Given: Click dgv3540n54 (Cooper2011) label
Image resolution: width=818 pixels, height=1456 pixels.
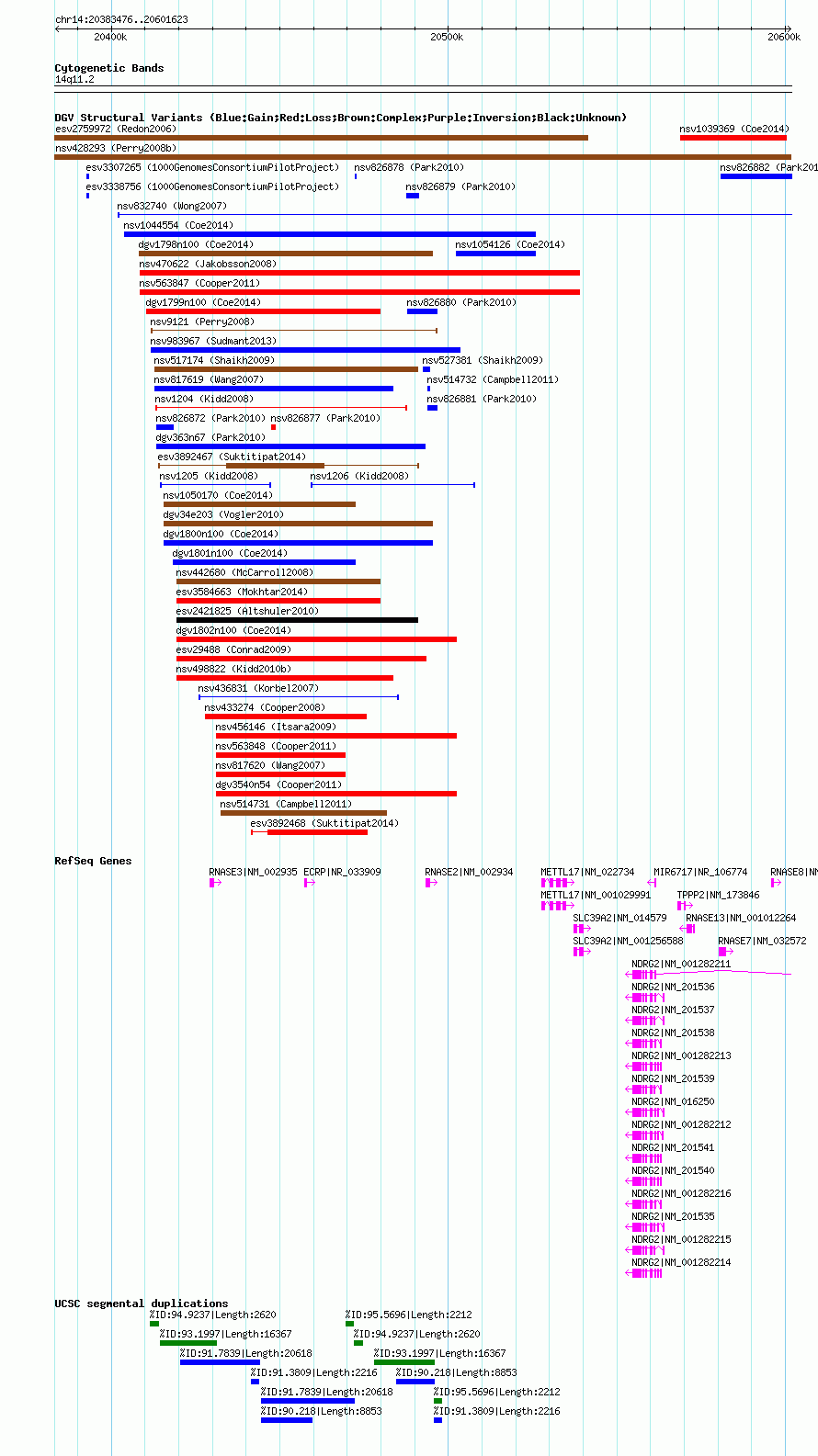Looking at the screenshot, I should (278, 784).
